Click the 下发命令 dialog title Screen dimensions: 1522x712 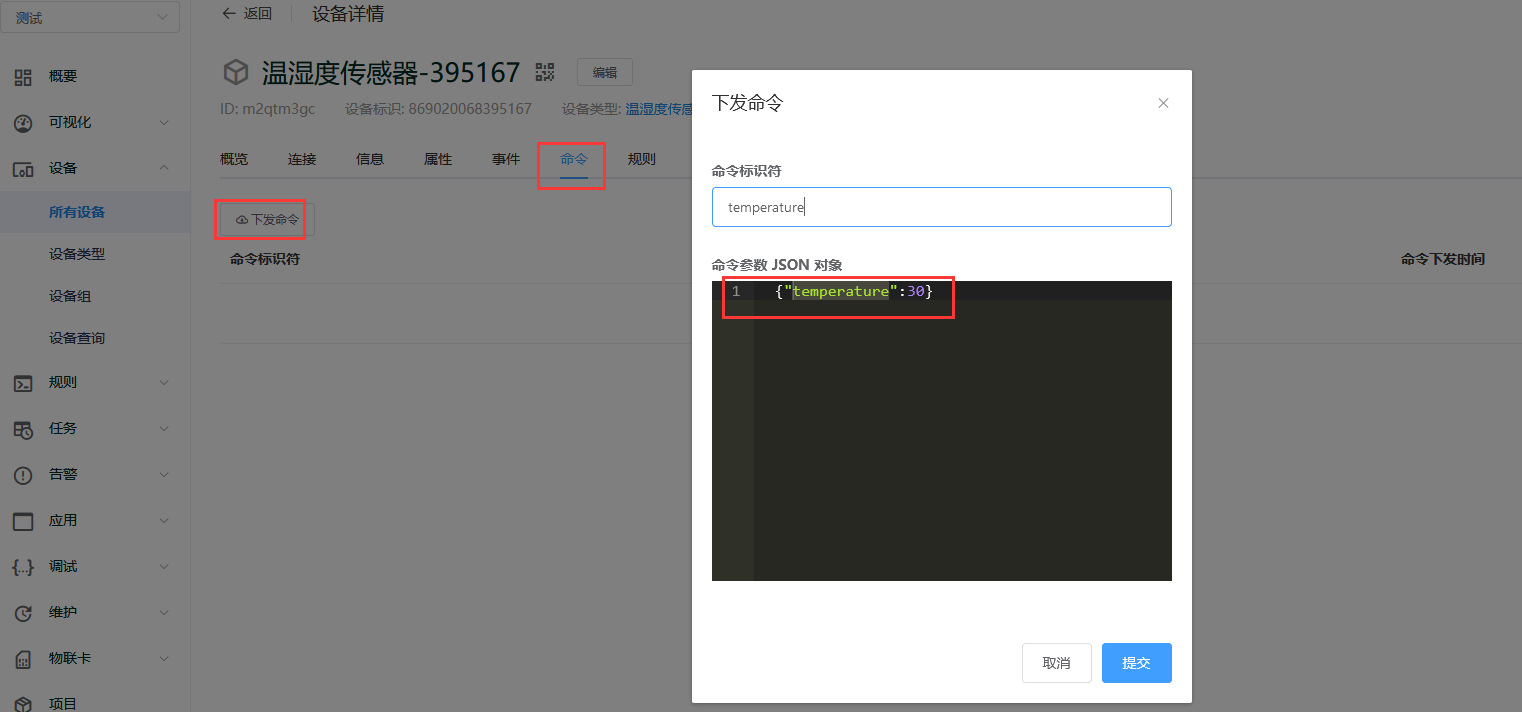click(x=747, y=103)
